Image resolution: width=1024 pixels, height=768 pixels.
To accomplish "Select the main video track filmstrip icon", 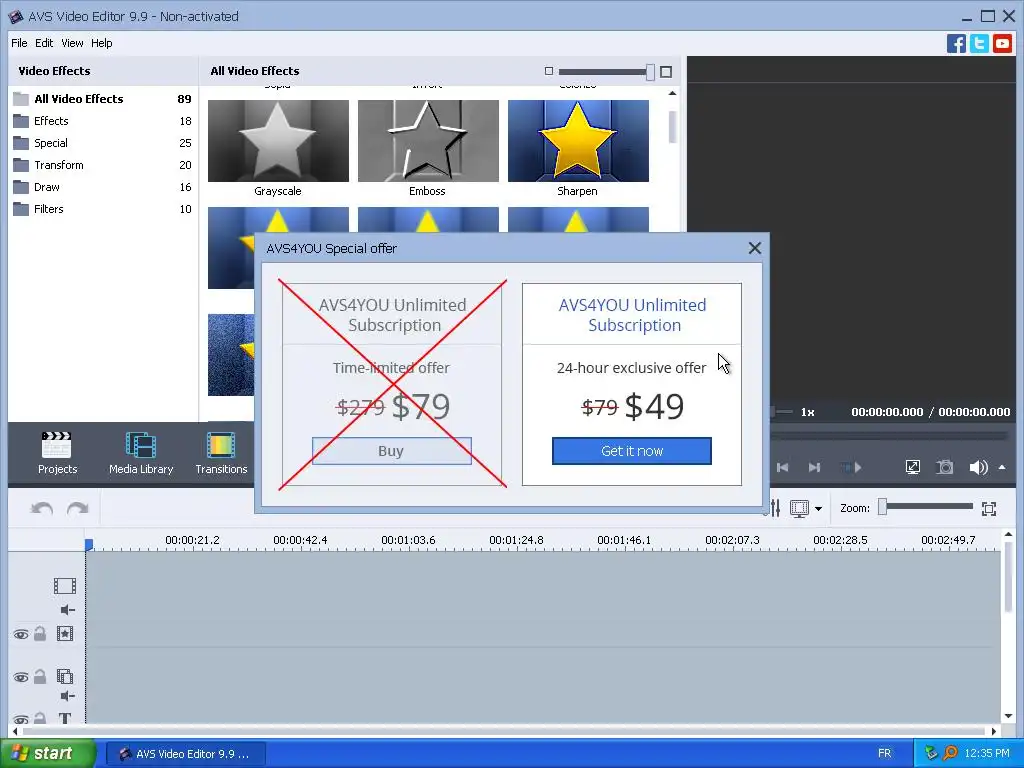I will coord(65,586).
